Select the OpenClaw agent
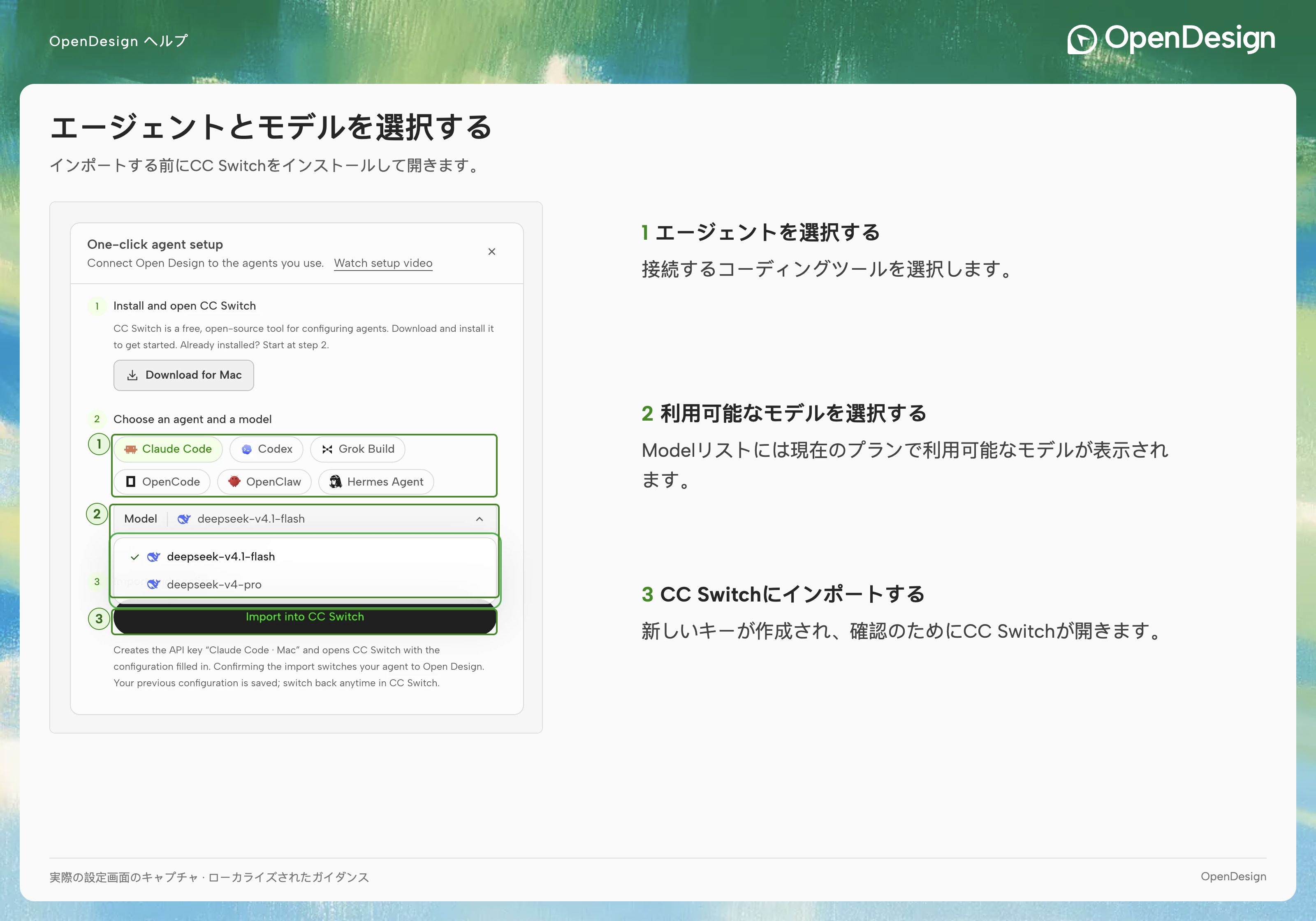Viewport: 1316px width, 921px height. tap(264, 481)
